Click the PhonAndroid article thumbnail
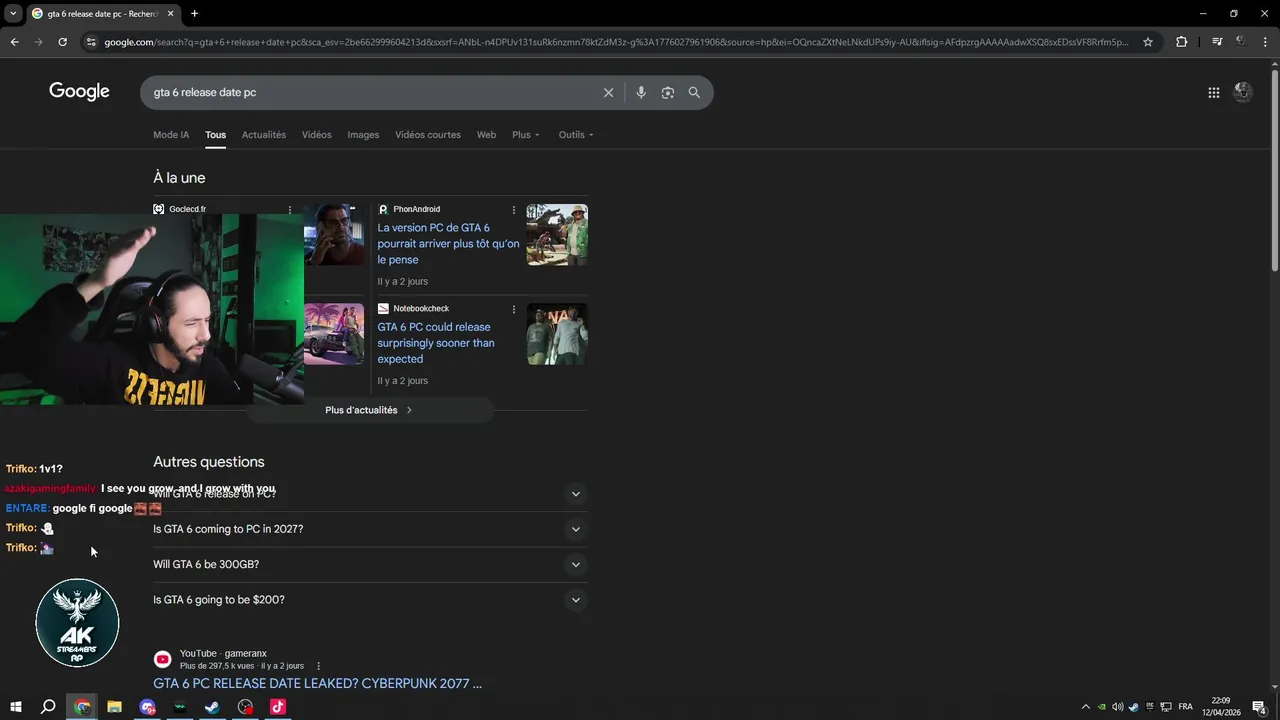 point(557,235)
